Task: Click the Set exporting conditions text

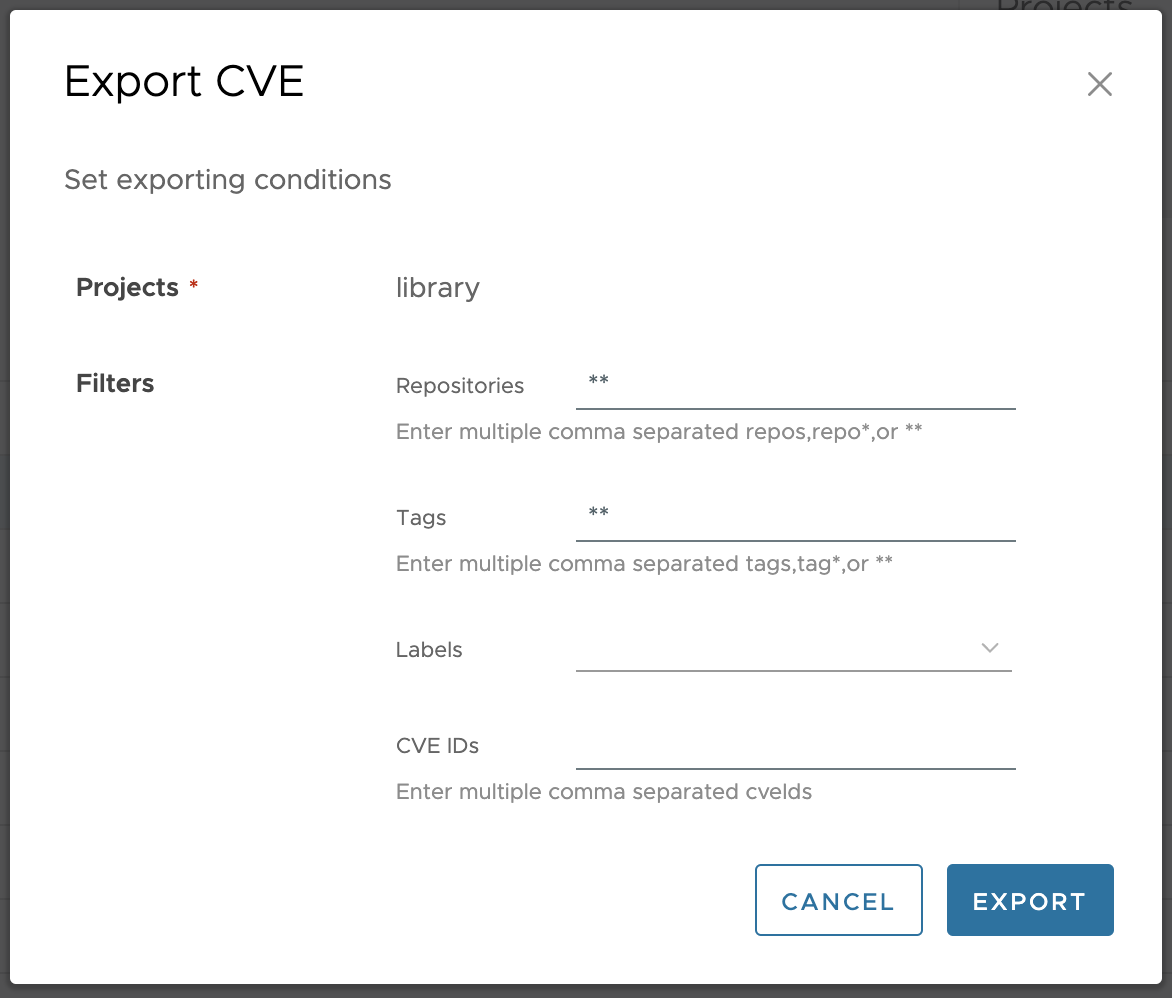Action: [x=227, y=180]
